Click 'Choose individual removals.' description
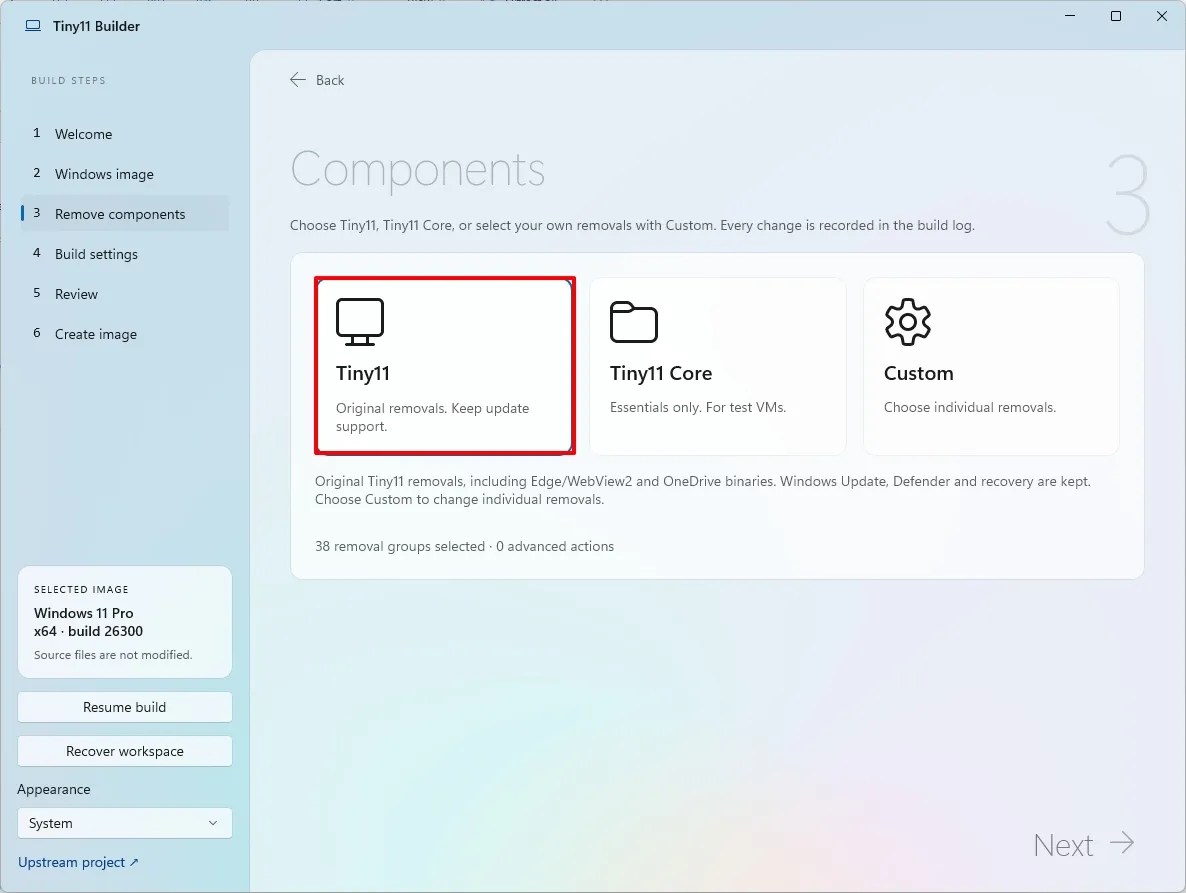 point(970,407)
